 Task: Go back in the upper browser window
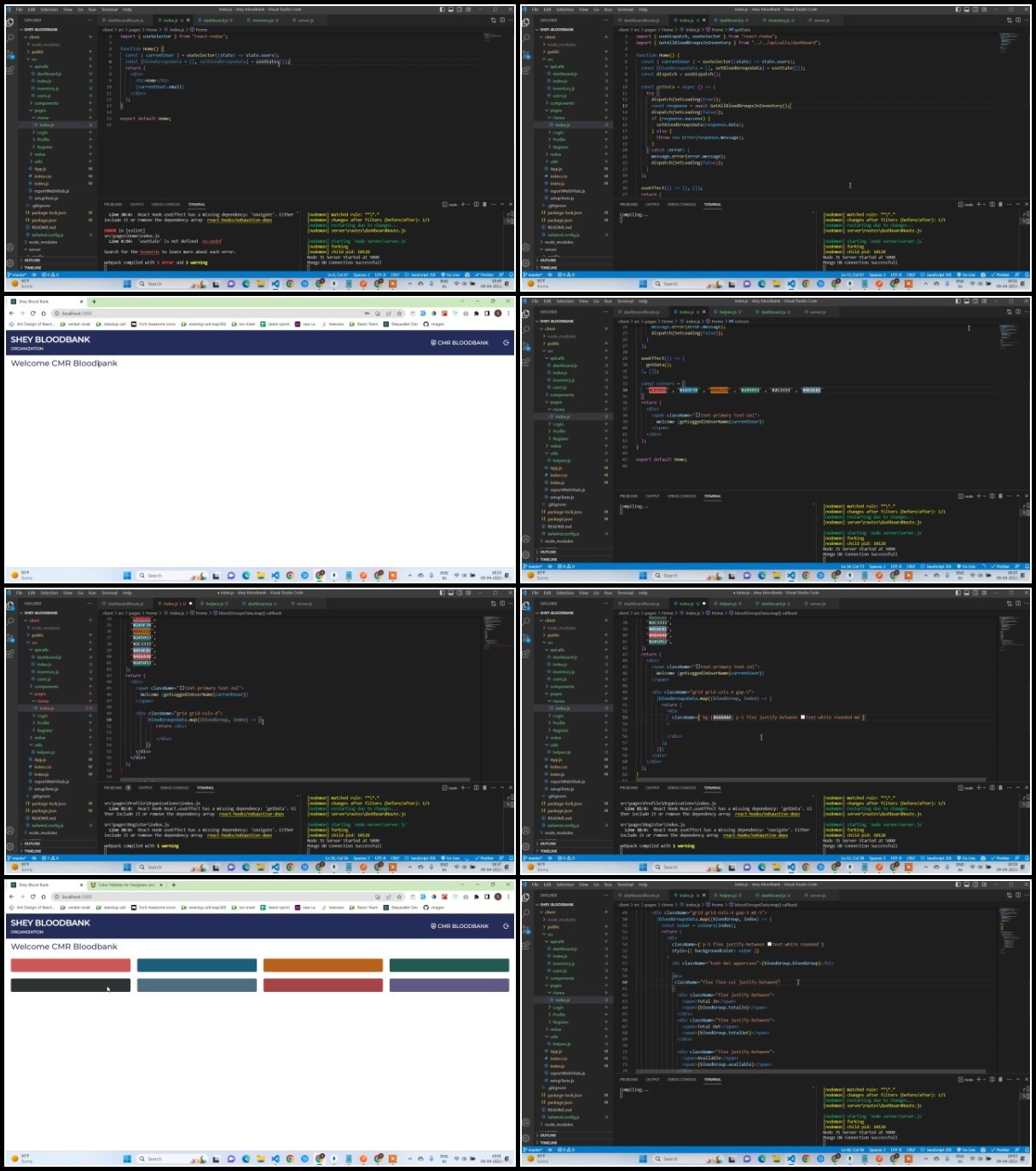click(11, 313)
